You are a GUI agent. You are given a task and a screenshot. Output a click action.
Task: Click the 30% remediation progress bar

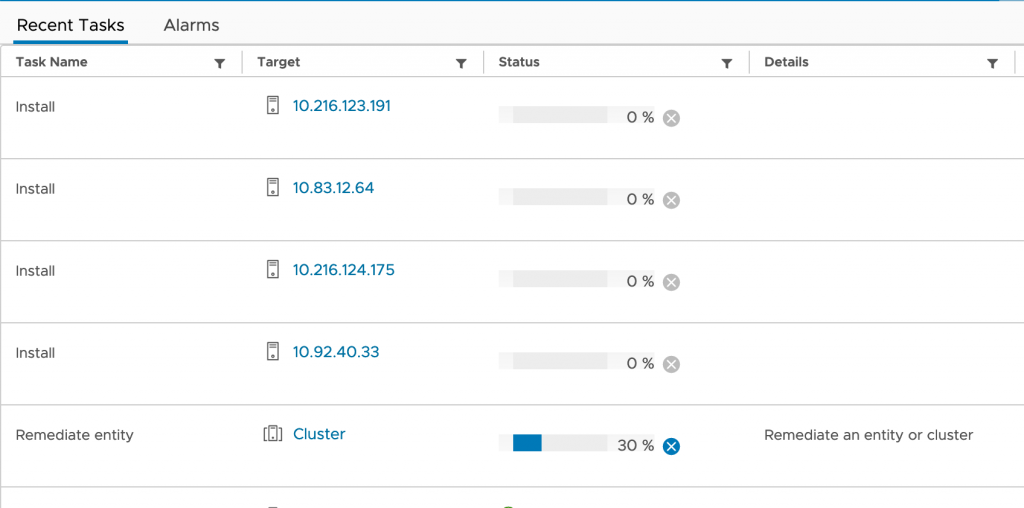click(x=553, y=443)
